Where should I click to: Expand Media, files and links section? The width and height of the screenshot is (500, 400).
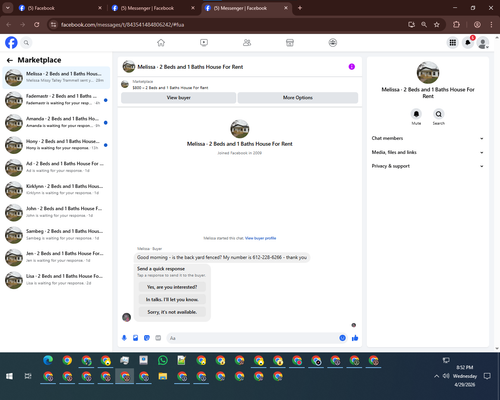coord(428,152)
